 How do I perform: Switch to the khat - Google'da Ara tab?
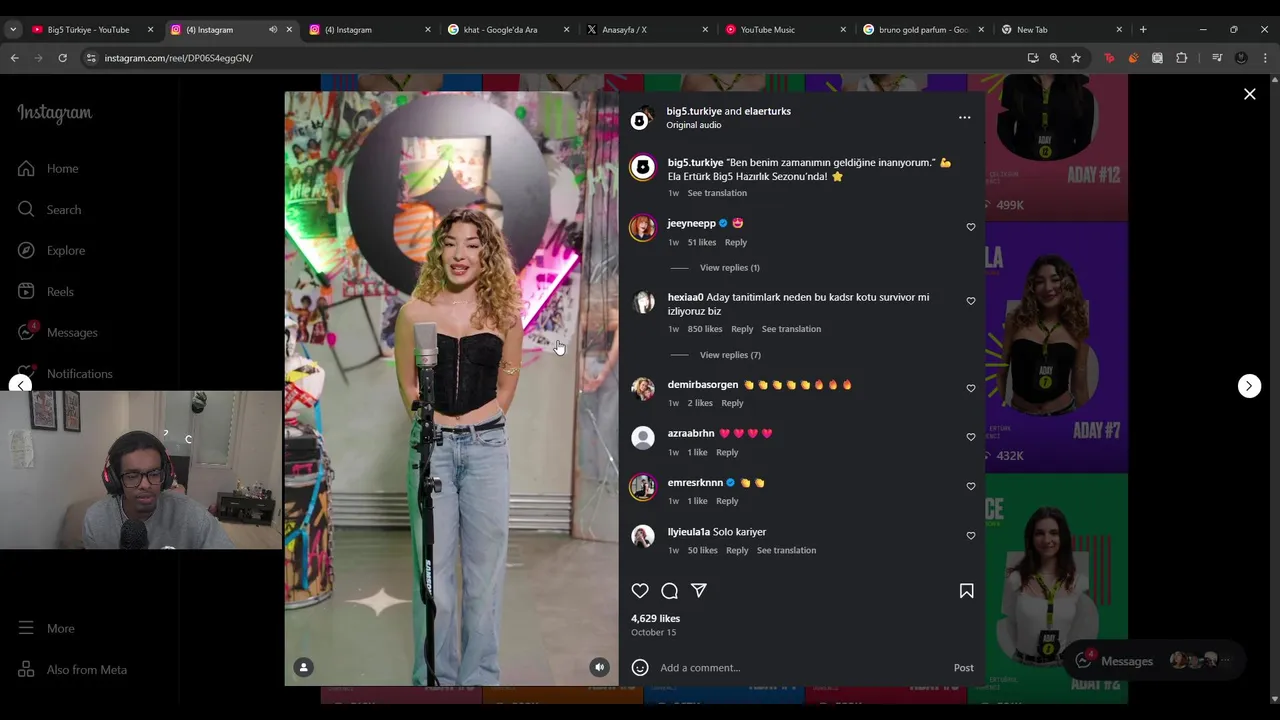pos(500,29)
